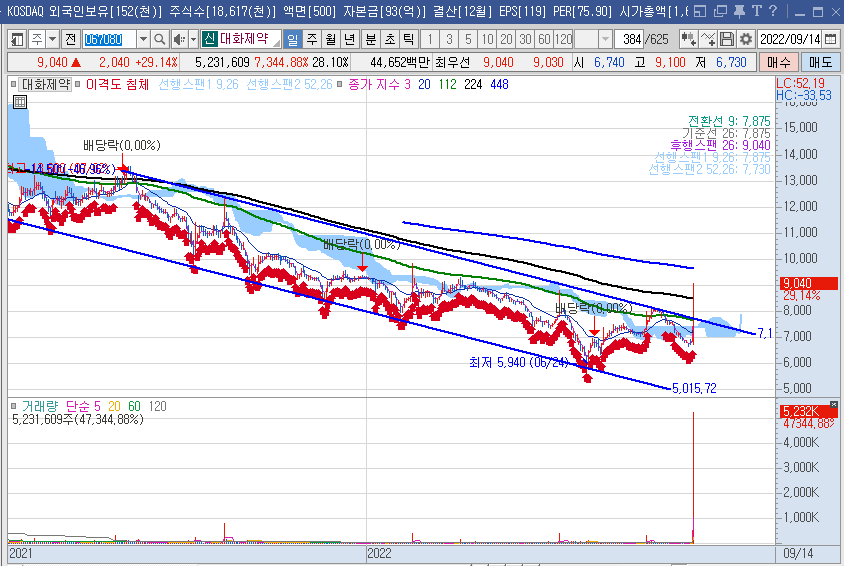
Task: Open the candlestick chart type icon
Action: click(688, 39)
